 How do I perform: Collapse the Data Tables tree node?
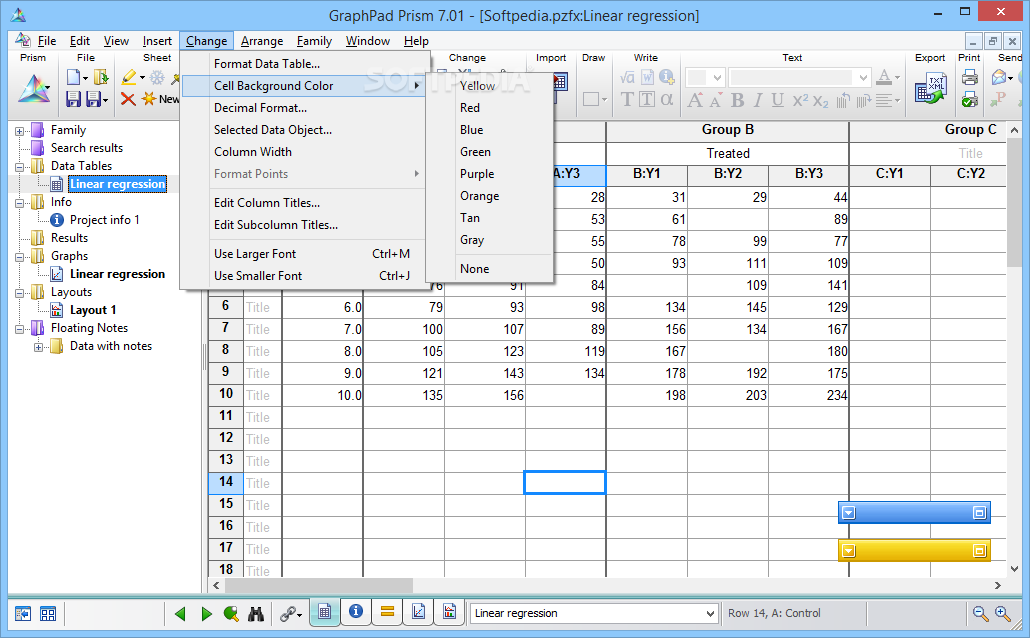tap(19, 167)
